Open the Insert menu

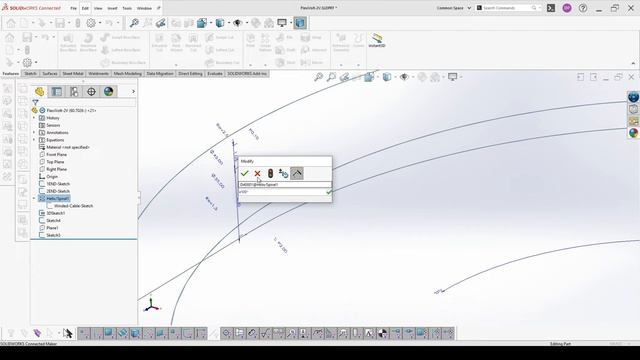112,8
